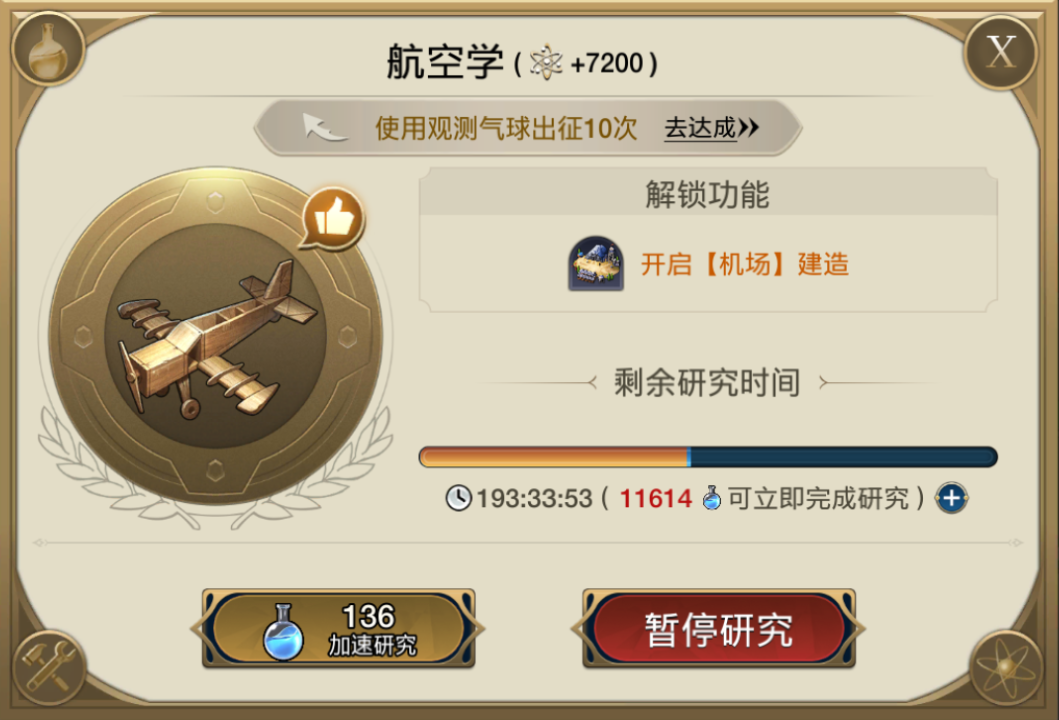Open the 去达成 link

(x=711, y=128)
